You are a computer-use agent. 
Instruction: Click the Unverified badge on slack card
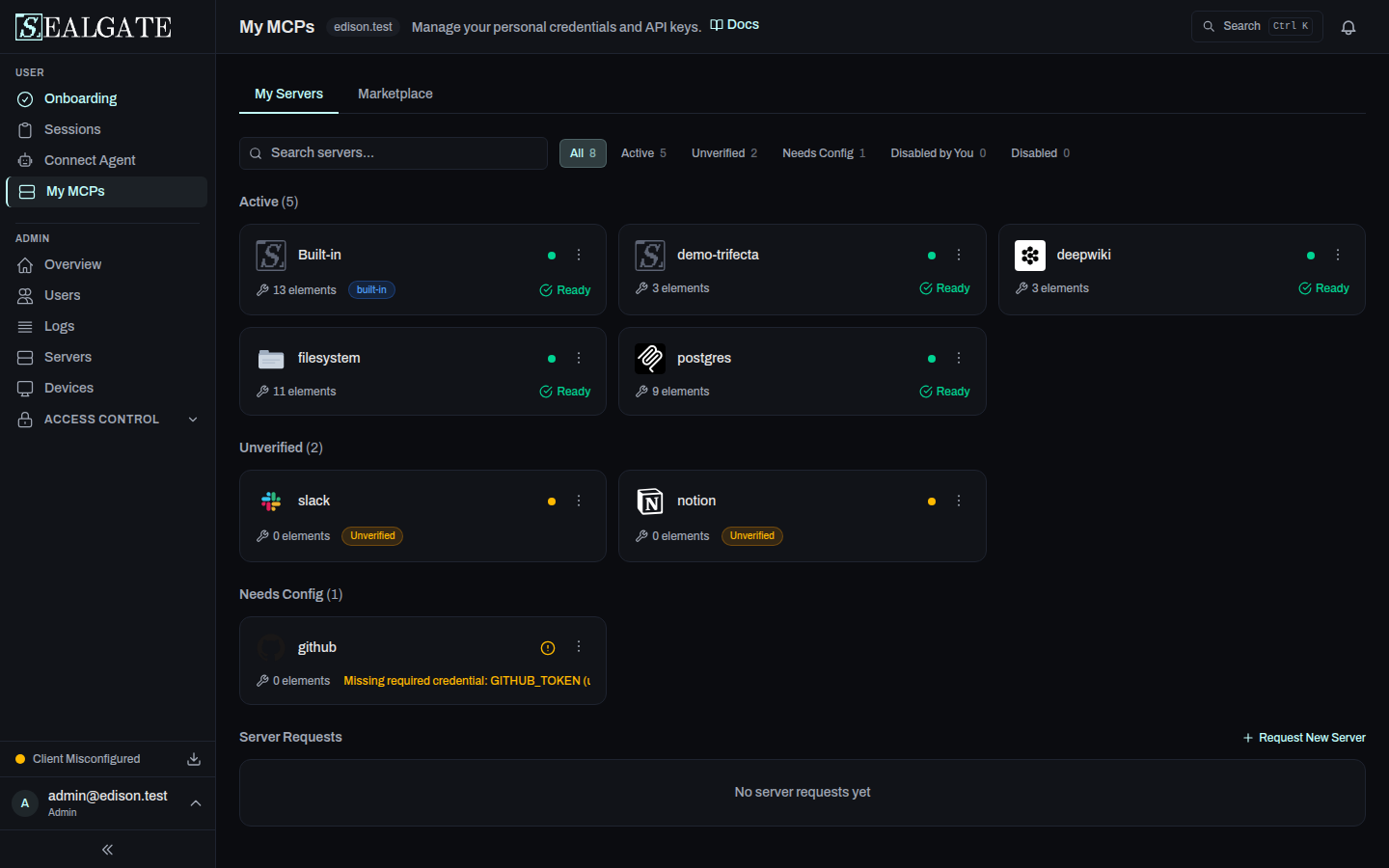(x=372, y=536)
